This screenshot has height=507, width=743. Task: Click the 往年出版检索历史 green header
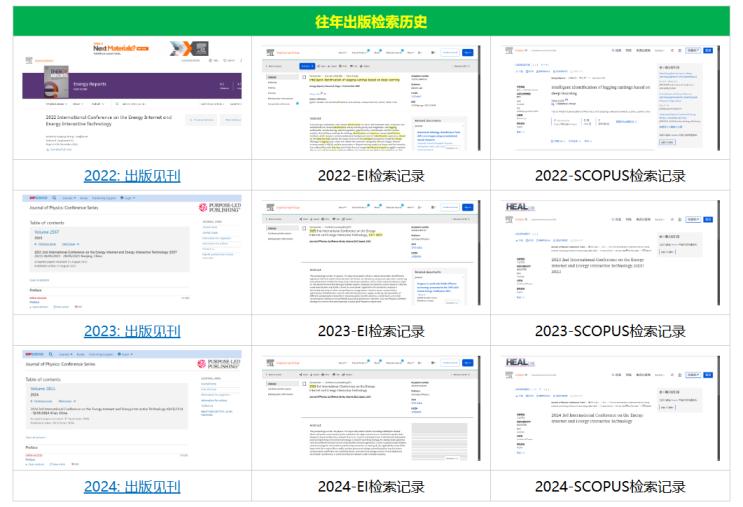(371, 21)
